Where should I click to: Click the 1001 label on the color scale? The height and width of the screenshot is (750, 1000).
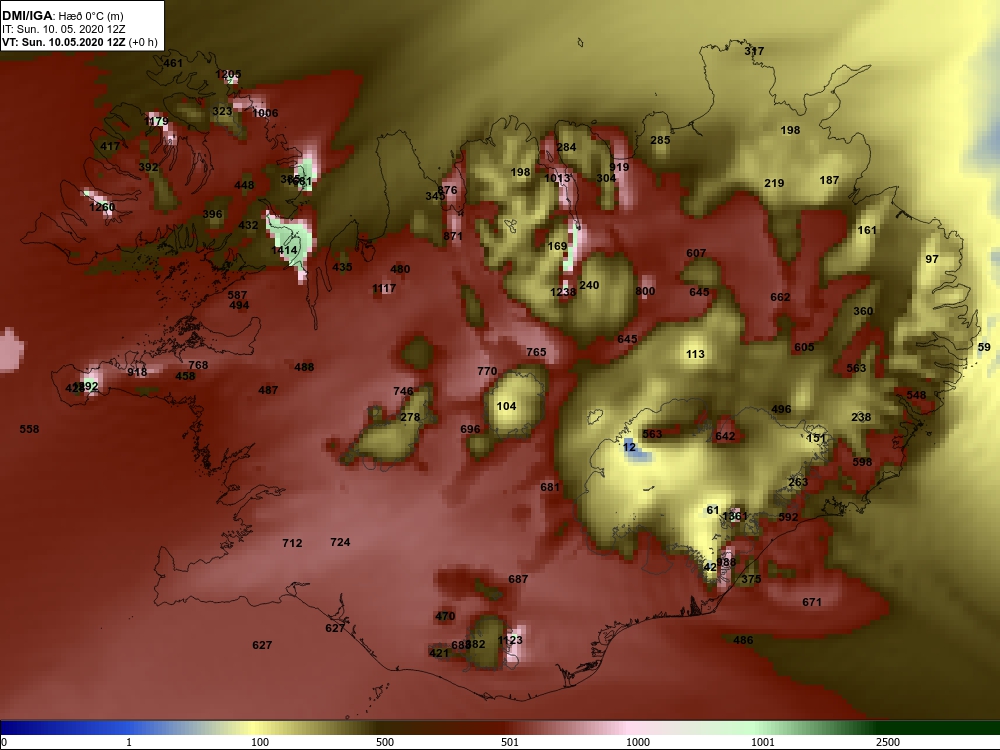coord(762,742)
